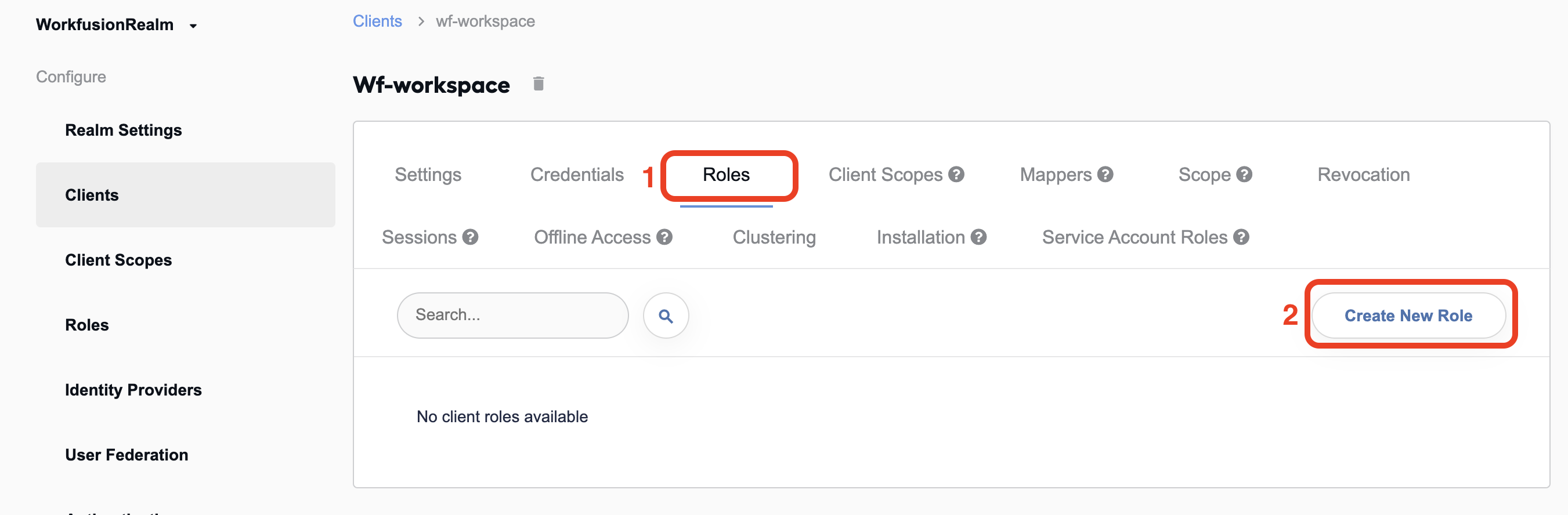Follow the Clients breadcrumb link
This screenshot has width=1568, height=515.
tap(377, 21)
